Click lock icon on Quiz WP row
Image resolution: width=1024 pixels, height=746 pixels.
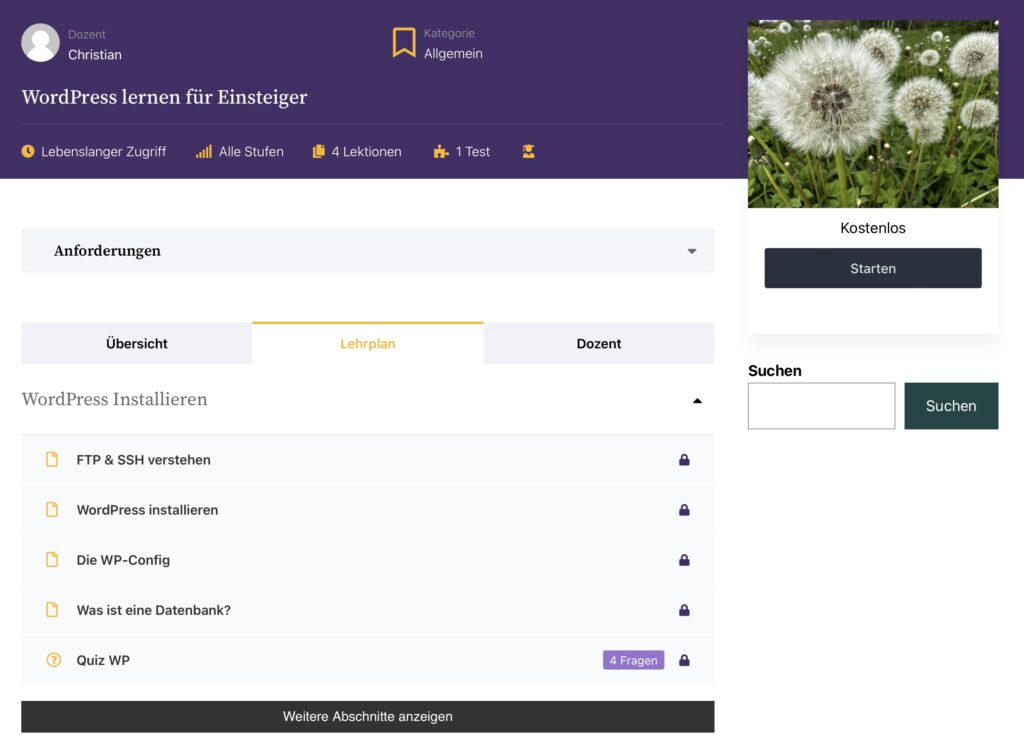coord(684,660)
